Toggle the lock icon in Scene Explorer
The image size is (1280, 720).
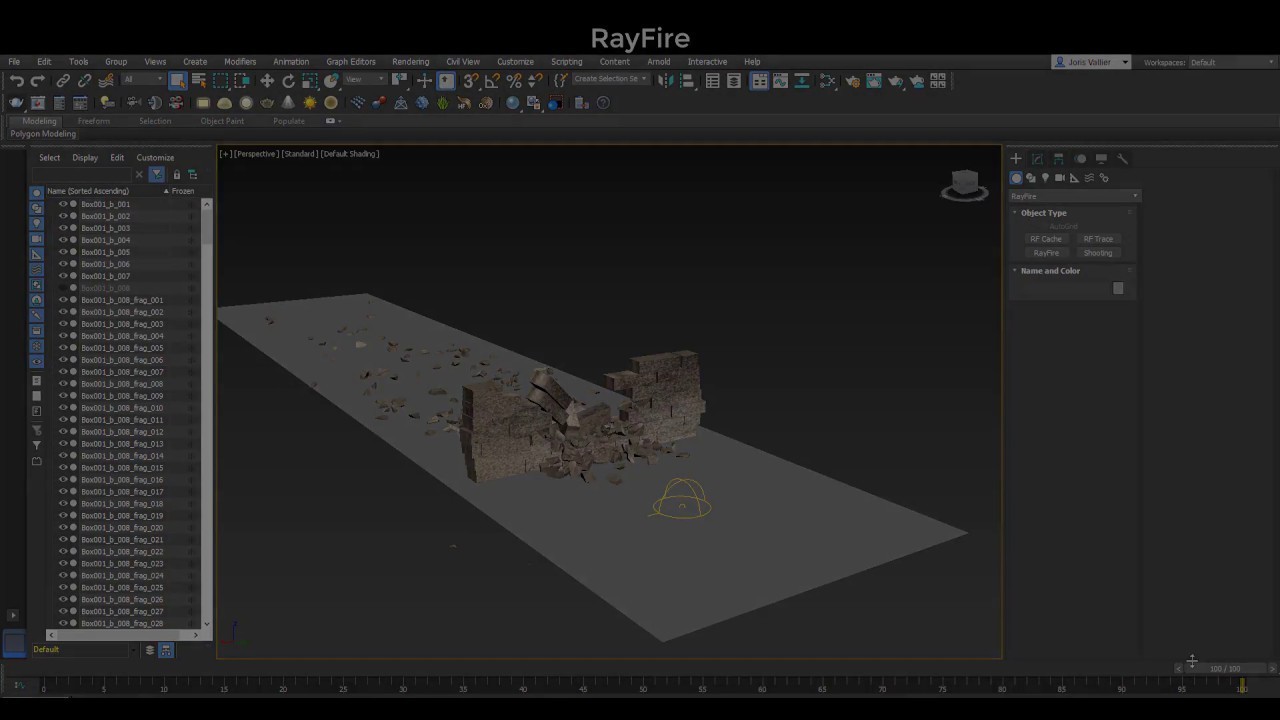pyautogui.click(x=177, y=174)
